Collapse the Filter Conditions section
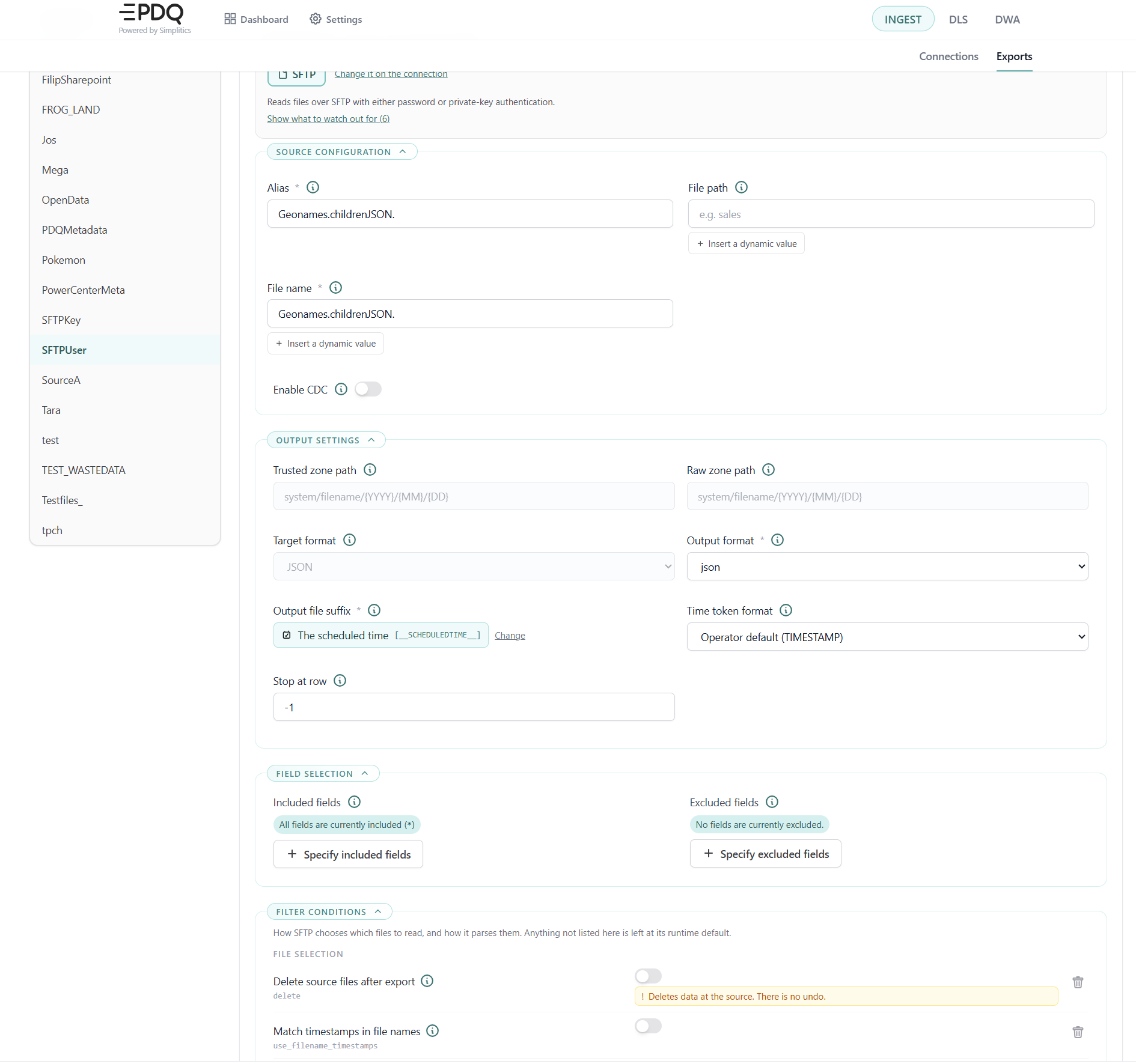The height and width of the screenshot is (1064, 1136). click(x=329, y=912)
